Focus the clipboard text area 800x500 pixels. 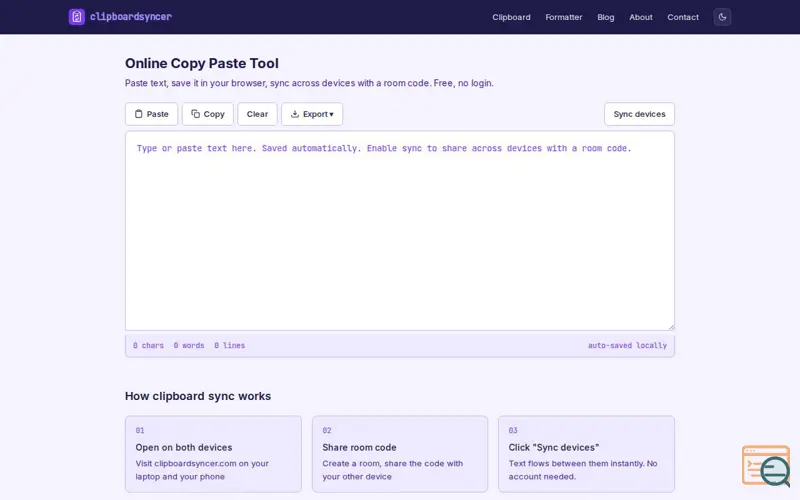[x=400, y=231]
